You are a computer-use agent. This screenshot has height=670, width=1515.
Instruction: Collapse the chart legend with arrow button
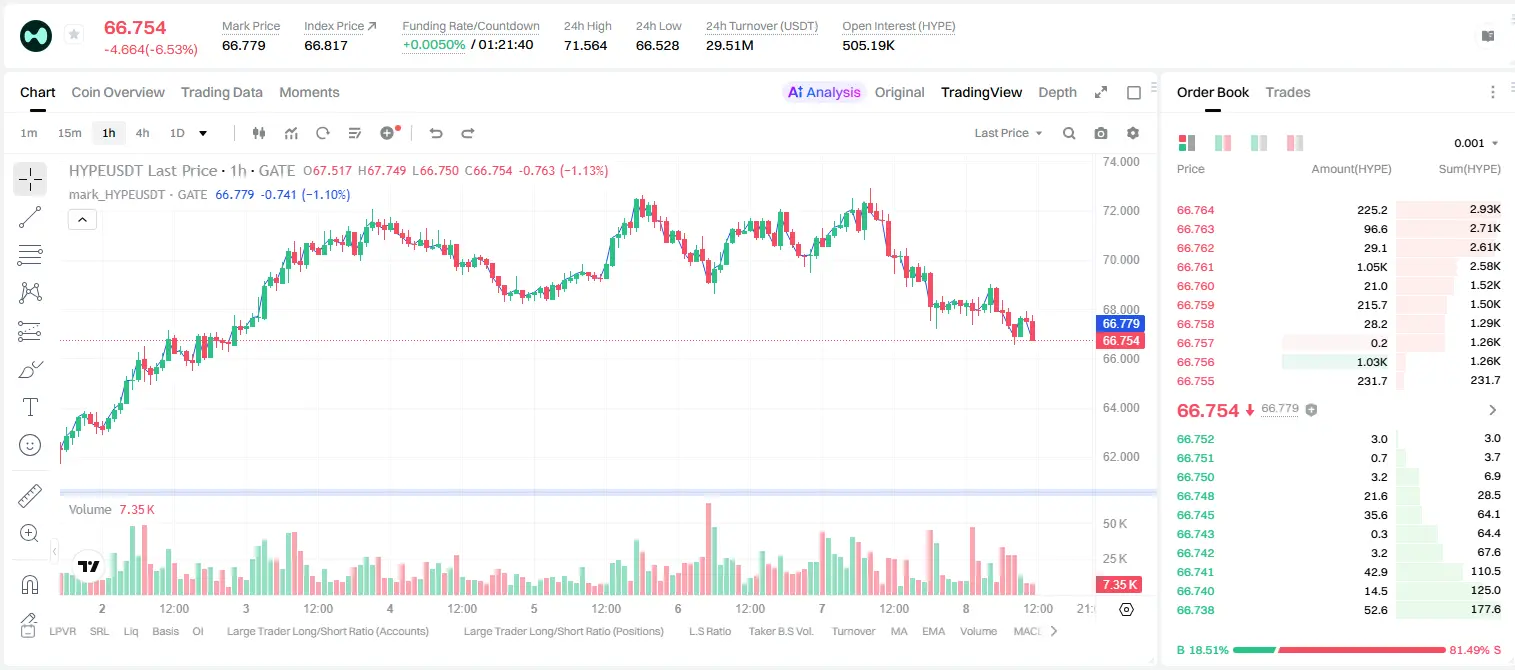(82, 220)
